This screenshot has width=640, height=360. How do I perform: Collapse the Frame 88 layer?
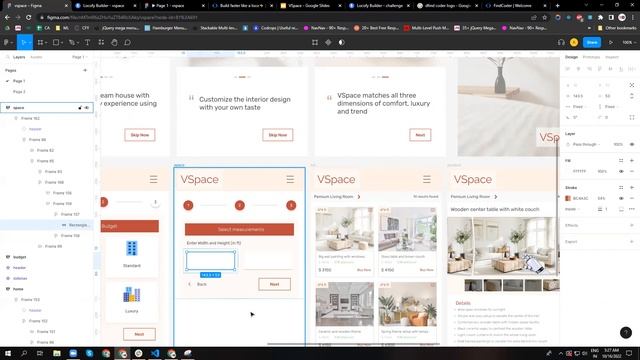point(24,140)
